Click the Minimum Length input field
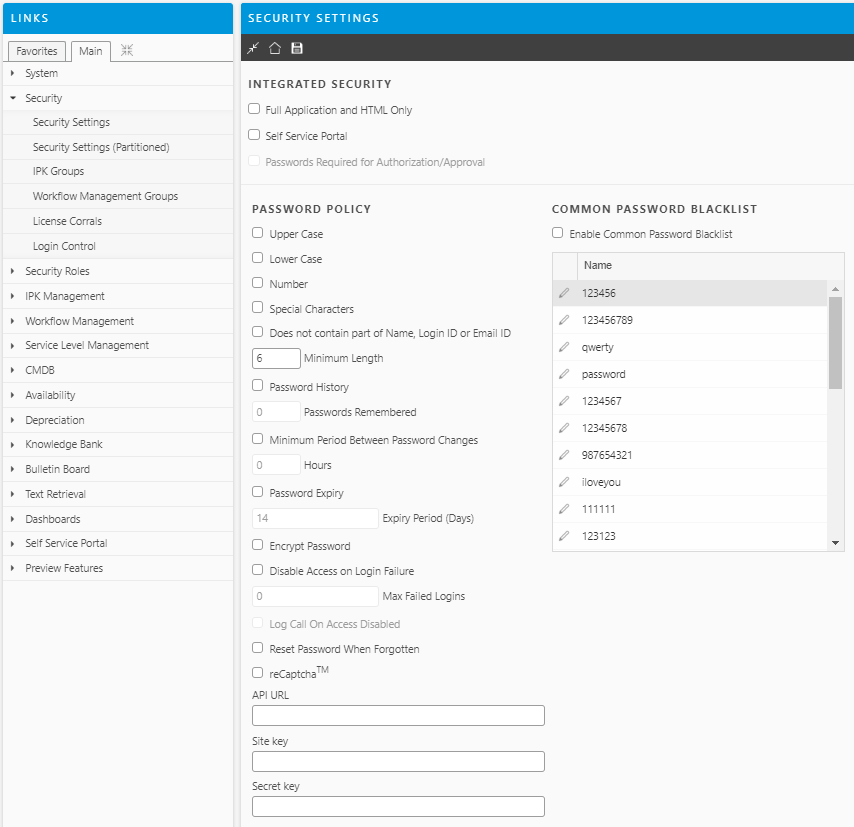 (x=276, y=358)
